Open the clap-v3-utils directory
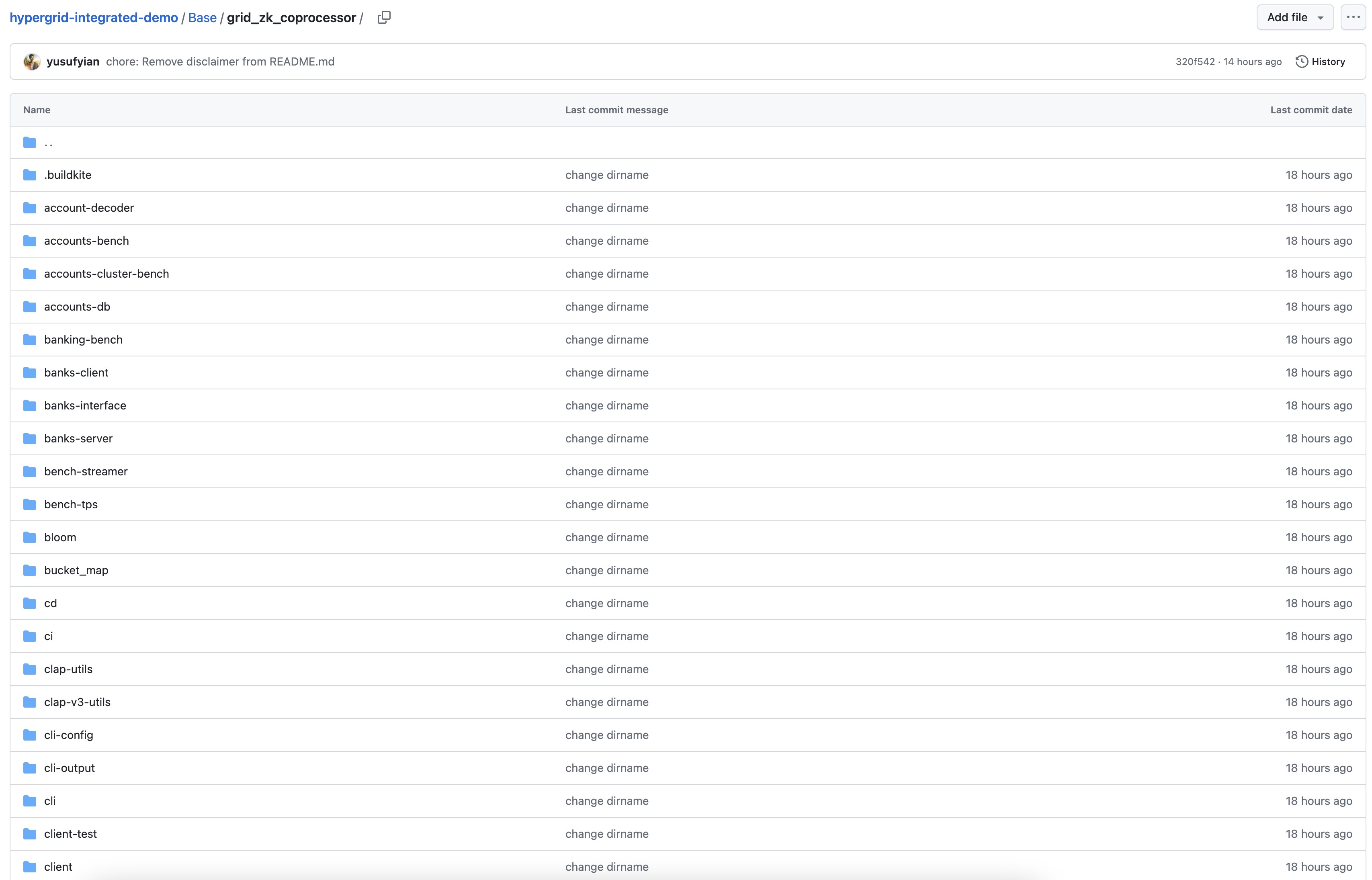Viewport: 1372px width, 880px height. coord(77,702)
